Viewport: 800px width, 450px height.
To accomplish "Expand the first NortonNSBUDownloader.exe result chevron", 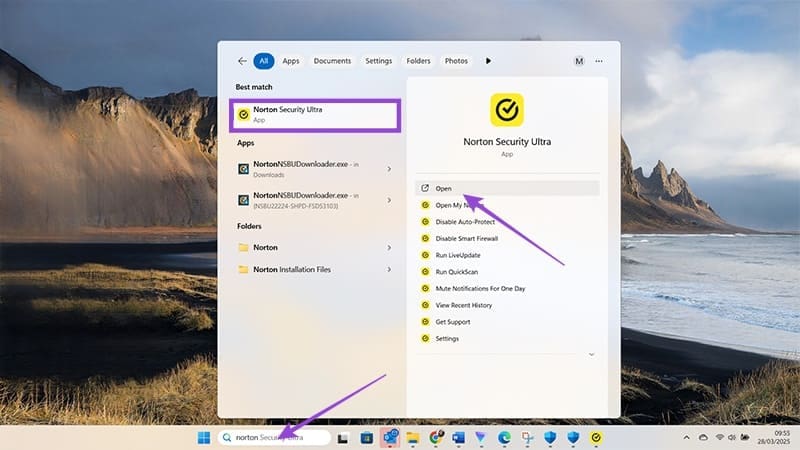I will coord(389,169).
